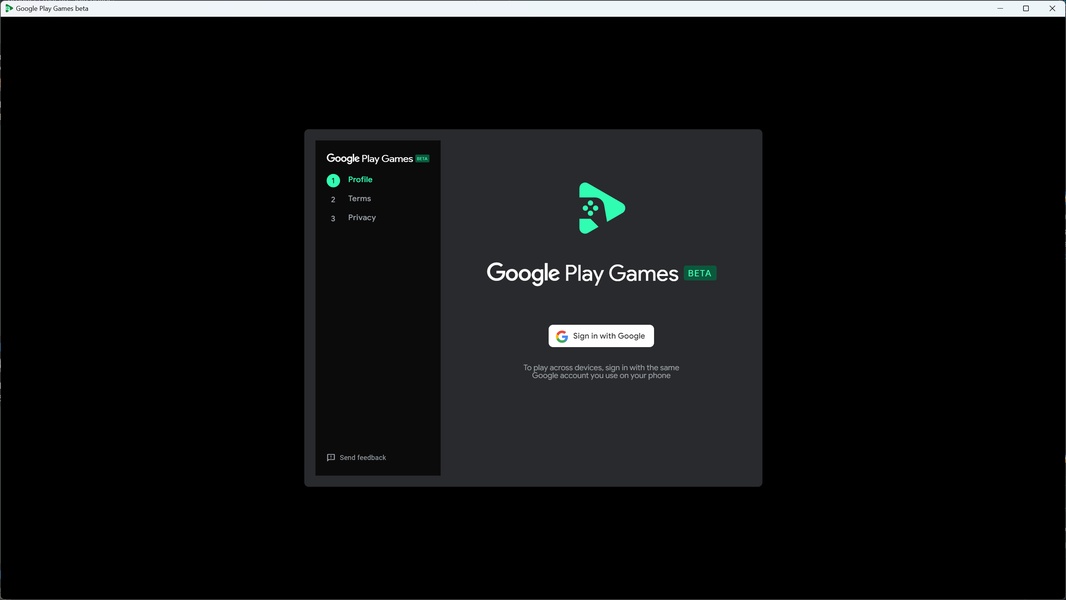Screen dimensions: 1066x600
Task: Open the Terms step in sidebar
Action: [x=359, y=198]
